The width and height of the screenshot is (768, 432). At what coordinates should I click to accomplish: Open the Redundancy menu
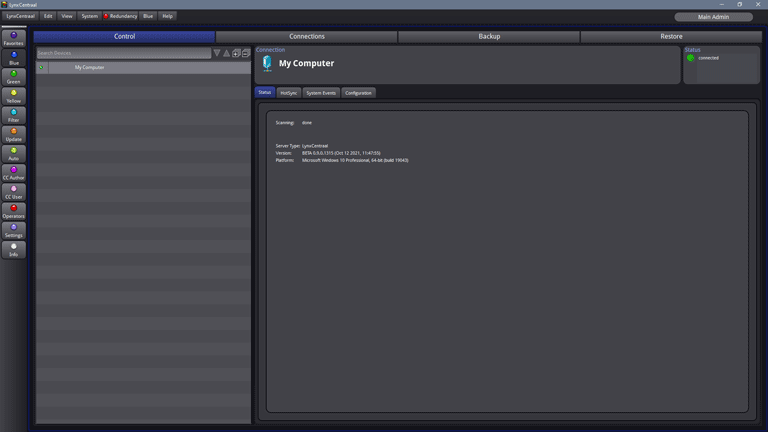121,16
